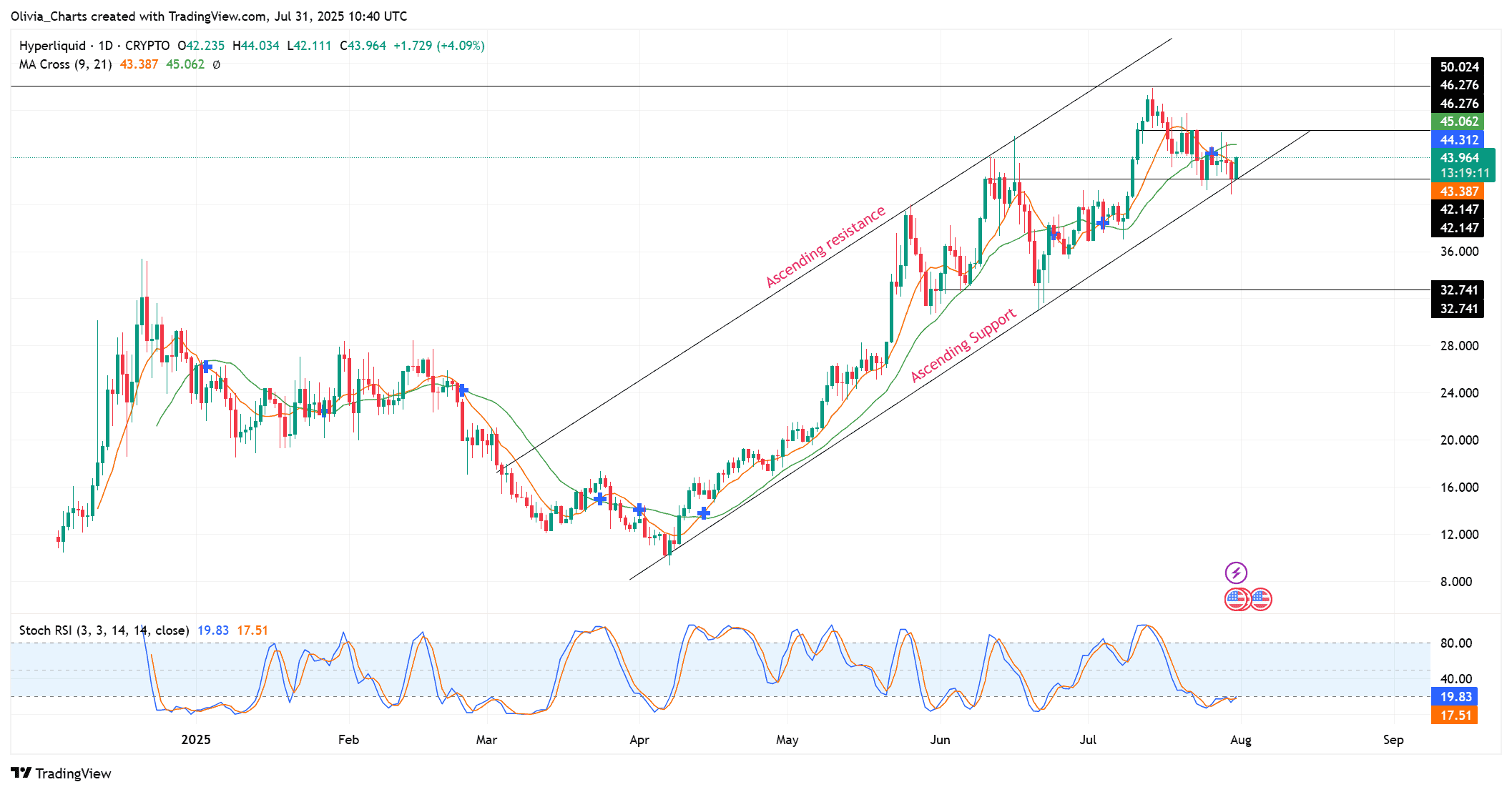This screenshot has width=1512, height=792.
Task: Click the May label on the time axis
Action: pyautogui.click(x=787, y=740)
